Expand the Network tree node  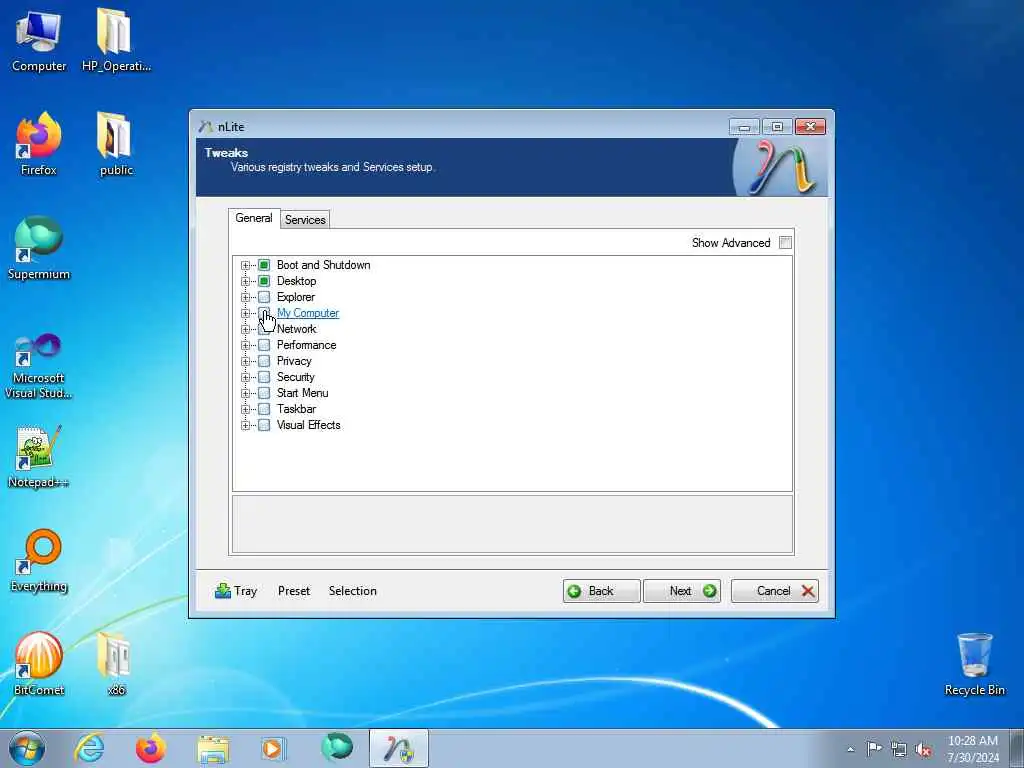point(246,329)
